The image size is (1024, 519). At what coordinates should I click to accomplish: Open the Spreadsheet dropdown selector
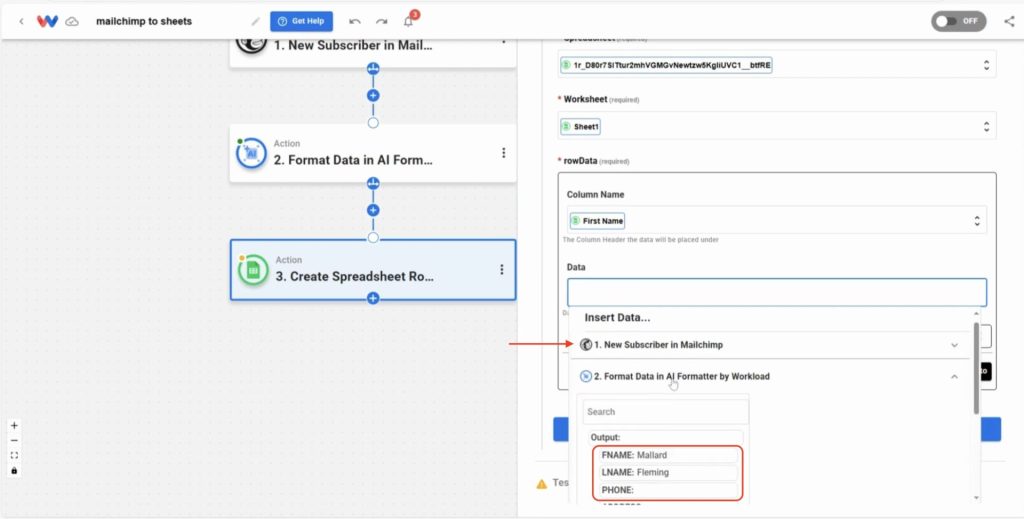776,65
